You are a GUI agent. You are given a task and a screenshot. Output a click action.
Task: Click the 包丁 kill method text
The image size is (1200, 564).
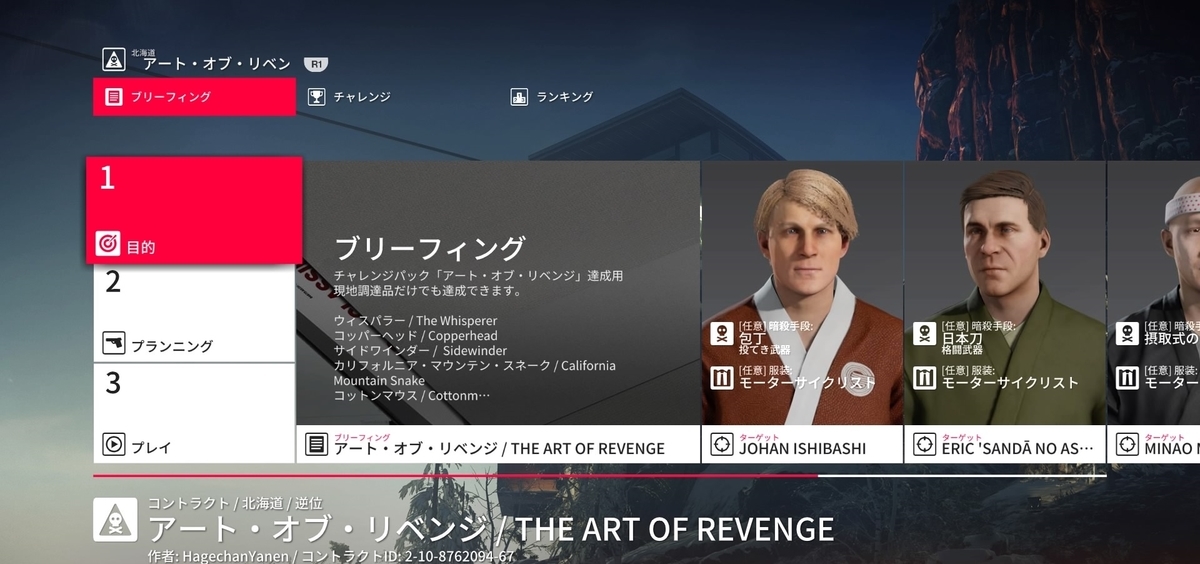point(752,338)
